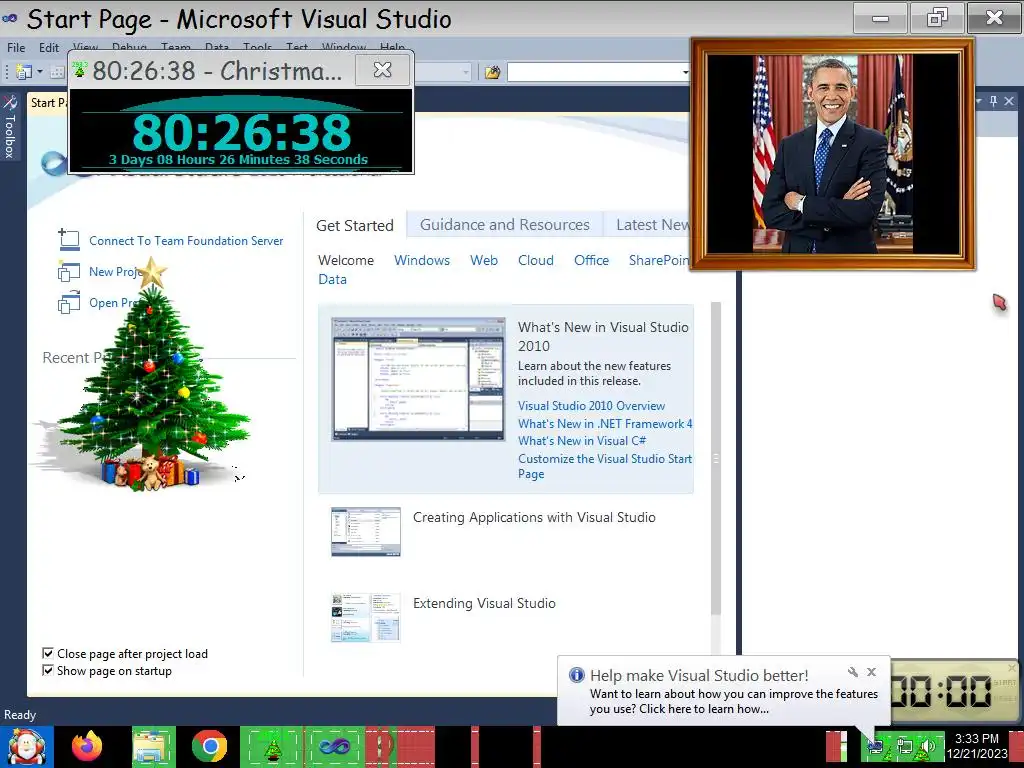Click the What's New IDE screenshot thumbnail
Screen dimensions: 1024x768
pyautogui.click(x=418, y=379)
